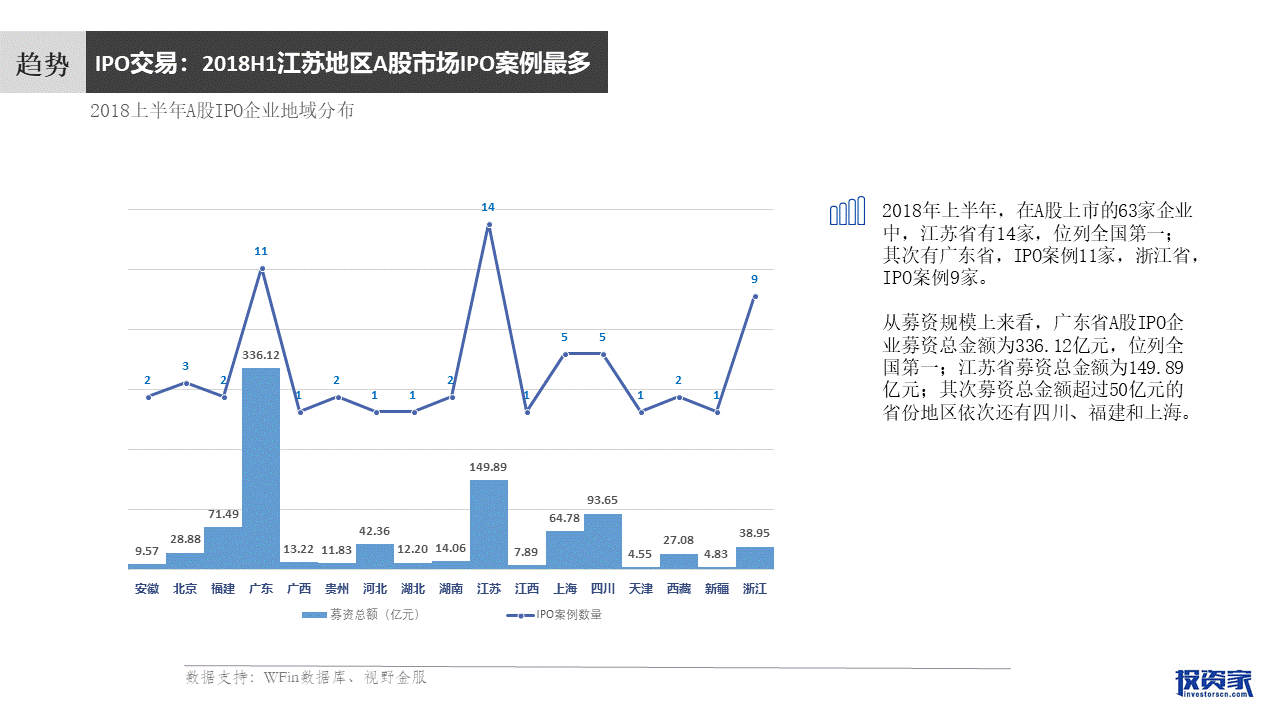Click the IPO案例数量 legend line marker
Image resolution: width=1280 pixels, height=720 pixels.
pyautogui.click(x=520, y=615)
